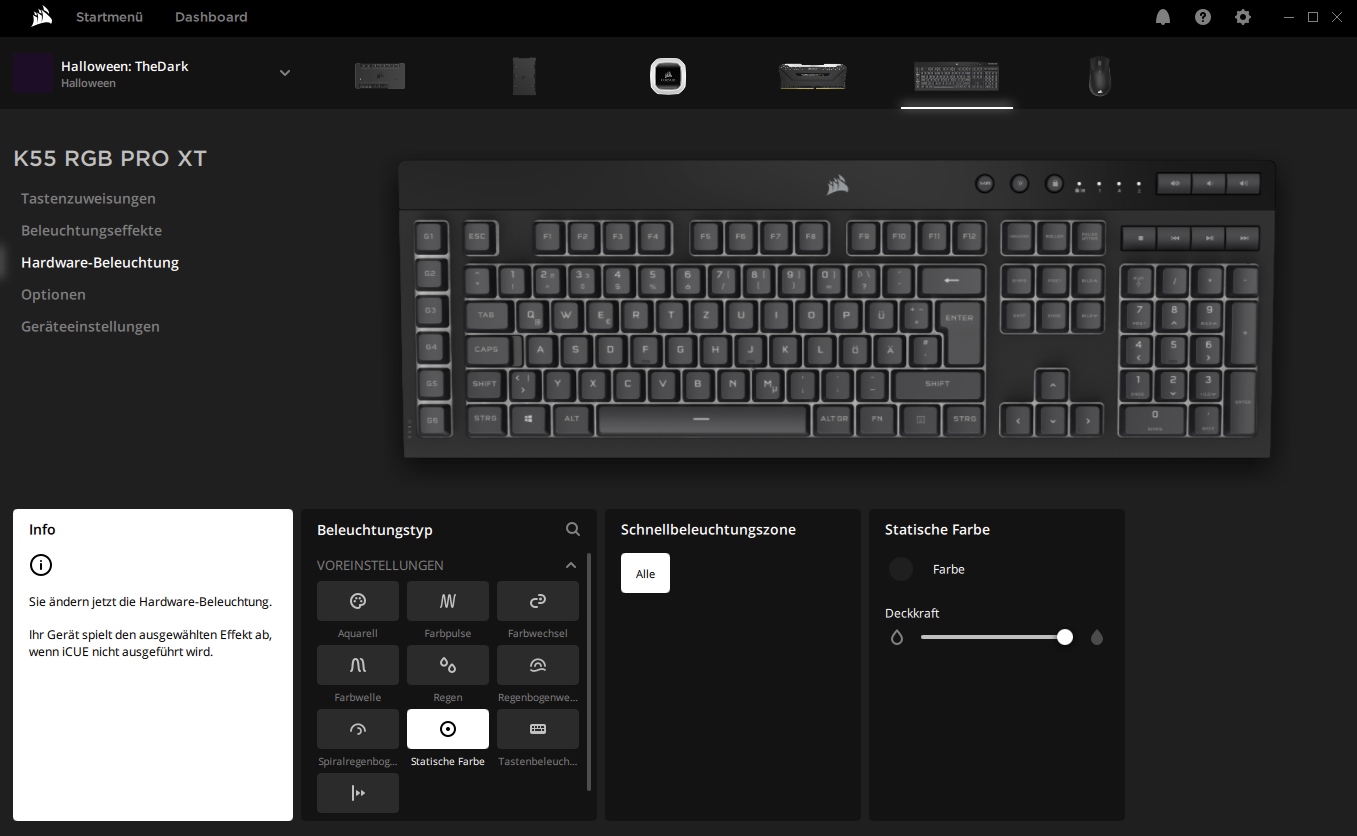Select the RAM module device thumbnail
The height and width of the screenshot is (836, 1357).
813,76
